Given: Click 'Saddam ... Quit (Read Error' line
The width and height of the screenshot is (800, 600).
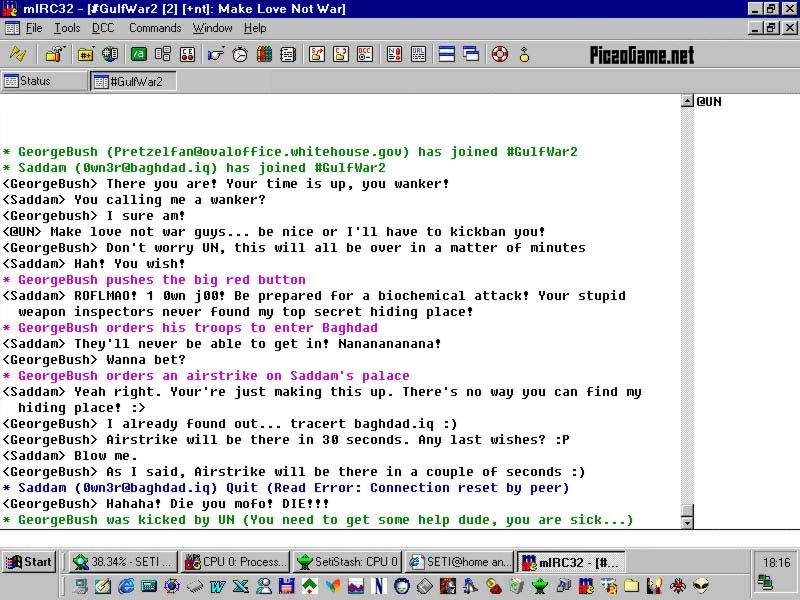Looking at the screenshot, I should (286, 488).
